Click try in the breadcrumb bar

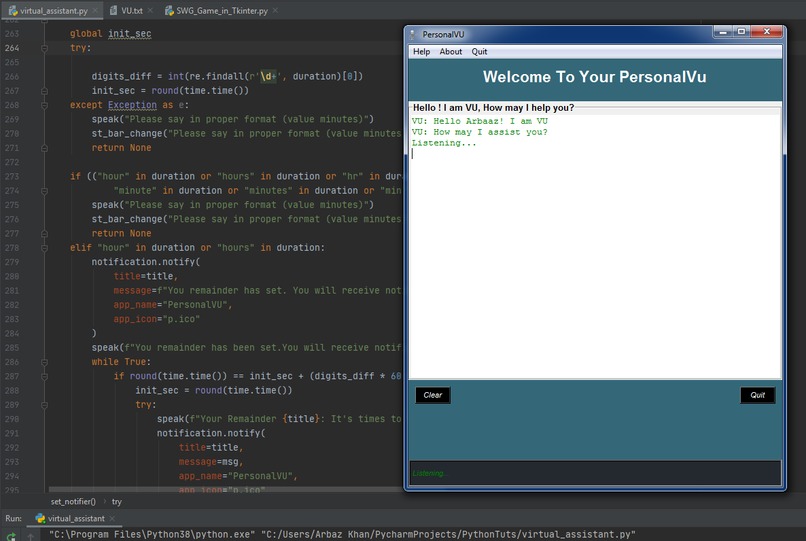pos(117,501)
